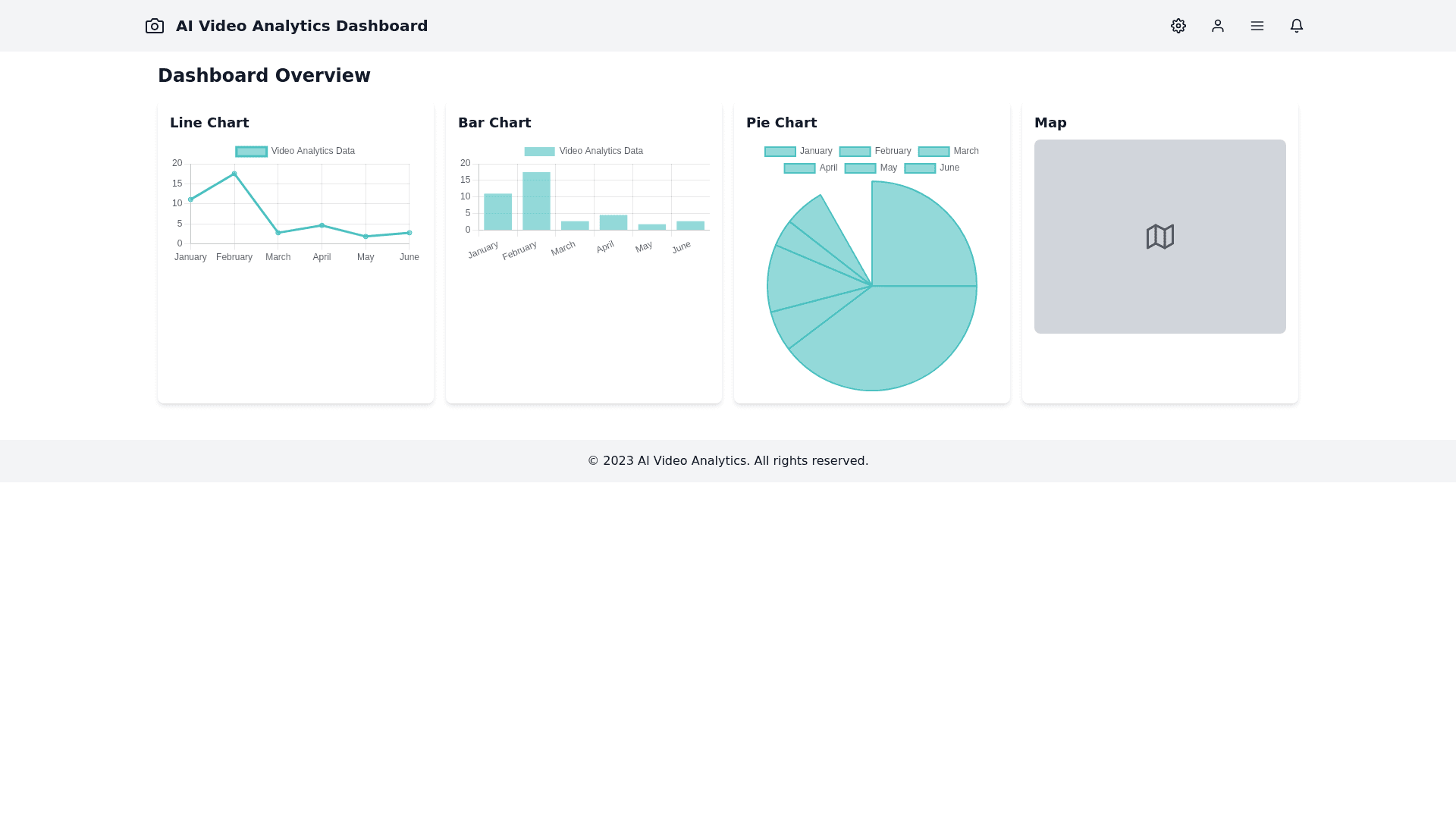Click the January bar in Bar Chart
Image resolution: width=1456 pixels, height=819 pixels.
tap(497, 212)
